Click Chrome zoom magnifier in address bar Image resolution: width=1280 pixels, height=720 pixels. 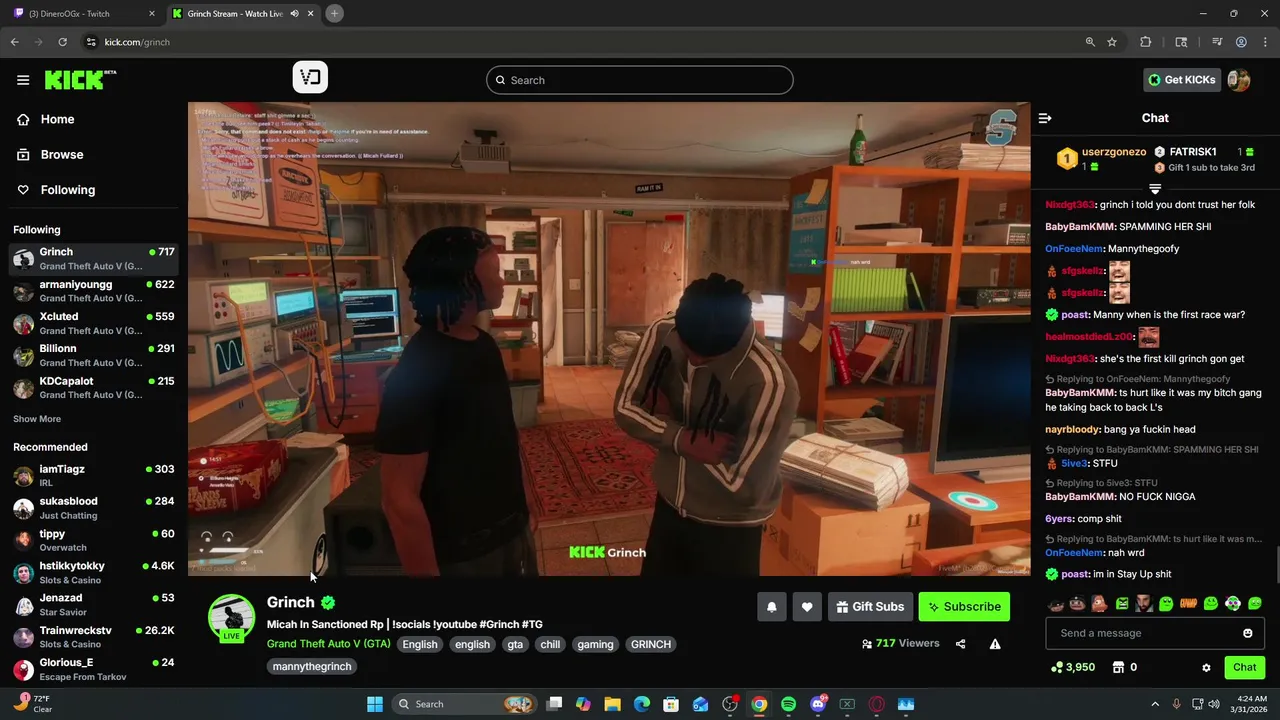tap(1090, 42)
